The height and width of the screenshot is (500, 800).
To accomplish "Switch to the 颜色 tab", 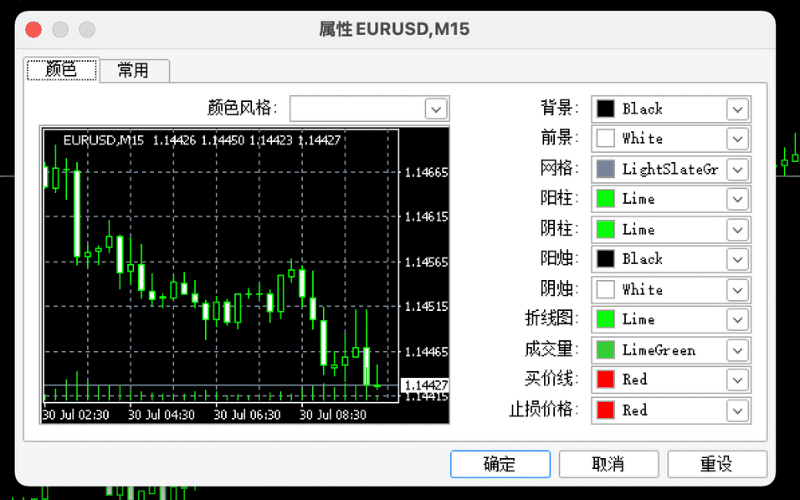I will (62, 69).
